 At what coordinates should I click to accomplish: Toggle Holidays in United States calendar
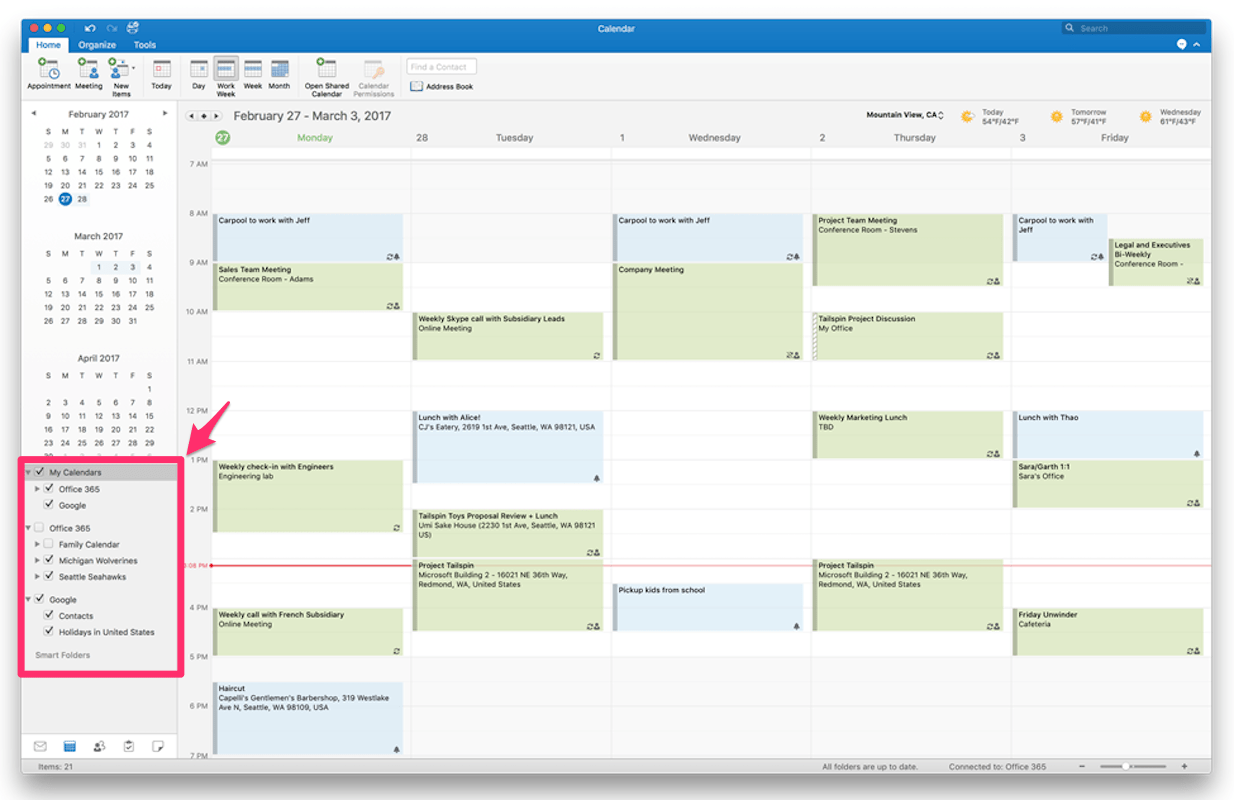click(49, 631)
